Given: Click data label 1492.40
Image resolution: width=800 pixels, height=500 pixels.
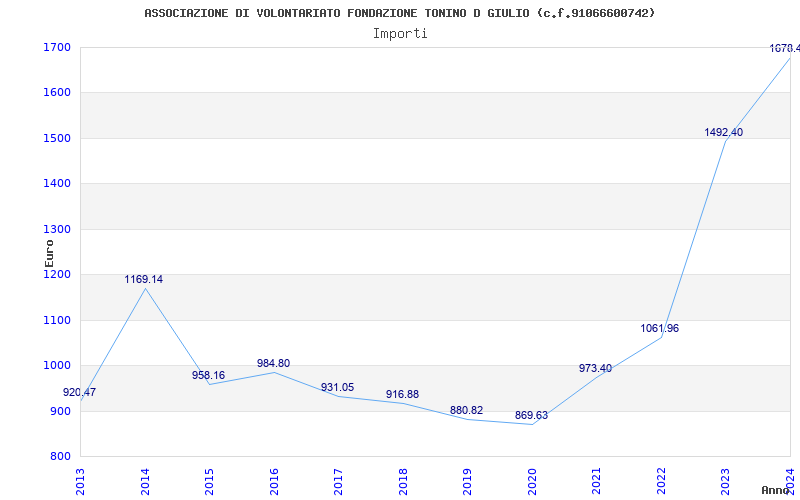Looking at the screenshot, I should [723, 133].
